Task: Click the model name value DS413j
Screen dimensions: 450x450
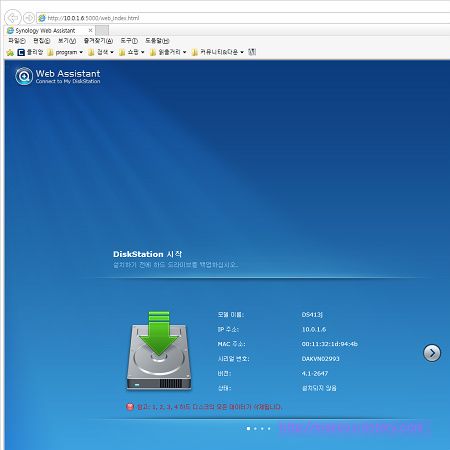Action: 312,315
